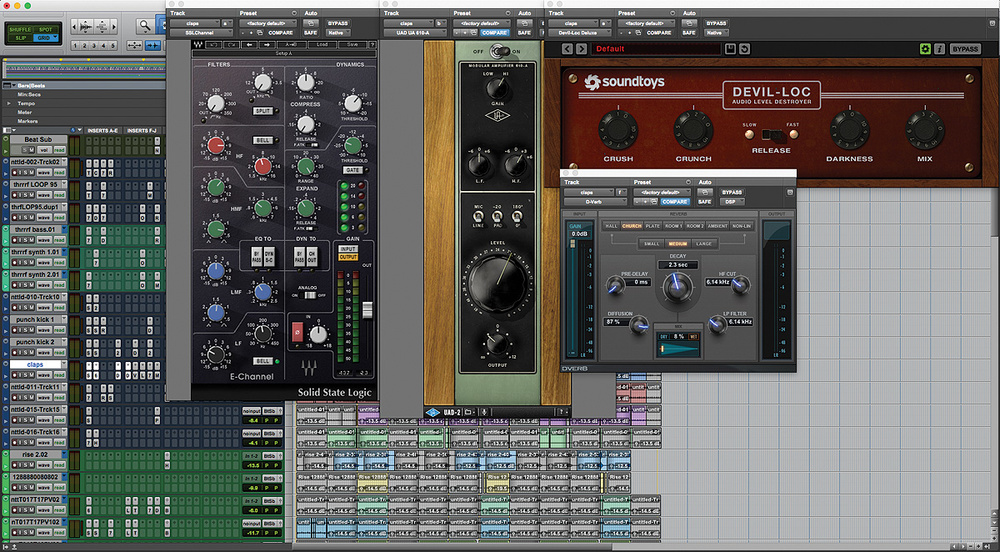Viewport: 1000px width, 552px height.
Task: Revert Devil-Loc preset with circular arrow icon
Action: click(744, 49)
